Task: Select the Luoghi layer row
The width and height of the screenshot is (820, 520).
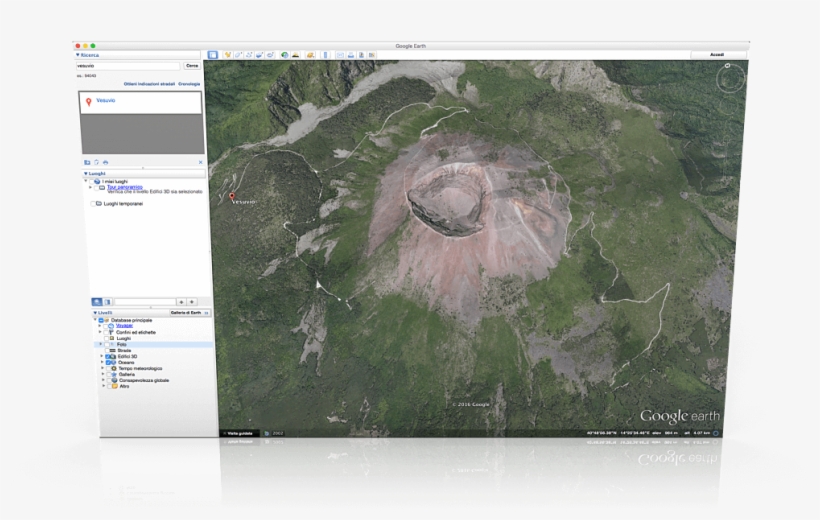Action: click(123, 338)
